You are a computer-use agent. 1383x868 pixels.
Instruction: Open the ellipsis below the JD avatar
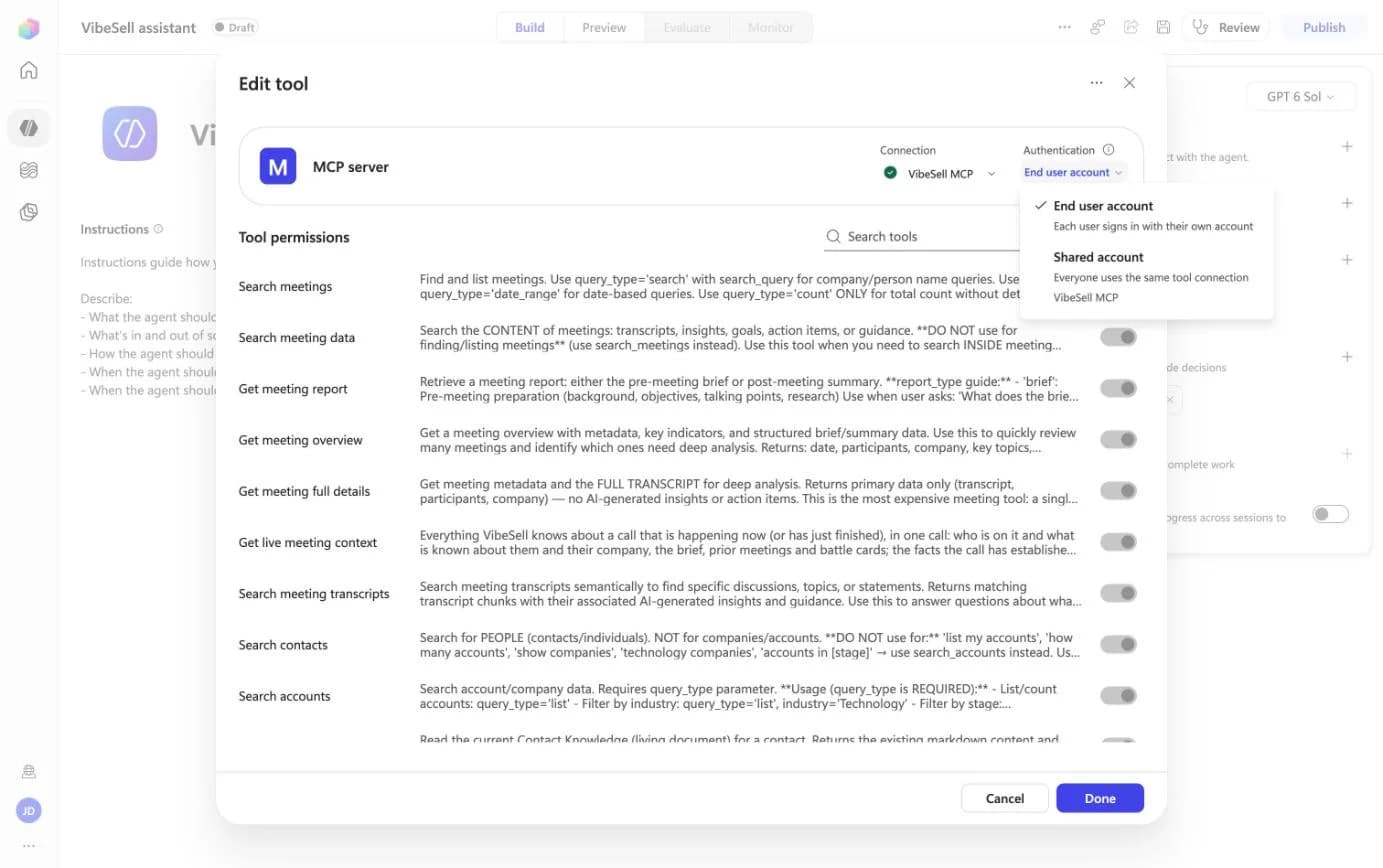click(x=29, y=846)
